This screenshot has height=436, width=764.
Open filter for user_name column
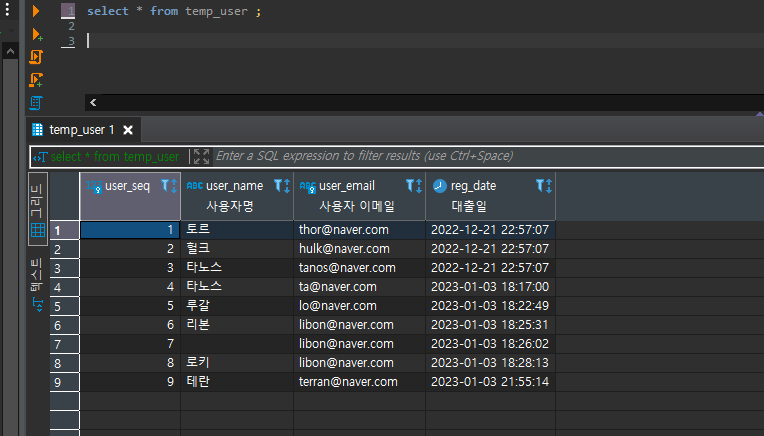point(278,185)
